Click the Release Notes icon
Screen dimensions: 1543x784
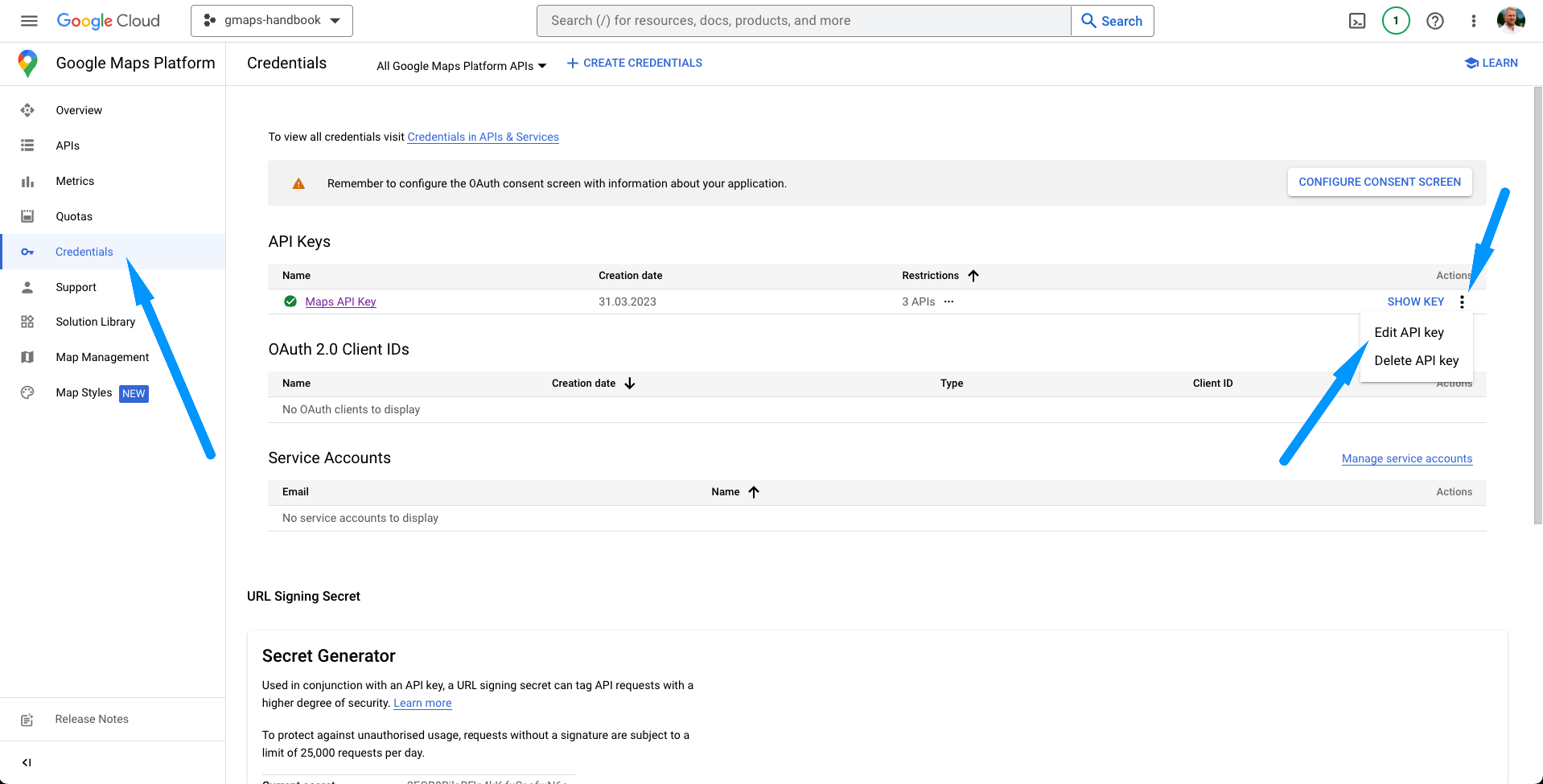coord(27,720)
